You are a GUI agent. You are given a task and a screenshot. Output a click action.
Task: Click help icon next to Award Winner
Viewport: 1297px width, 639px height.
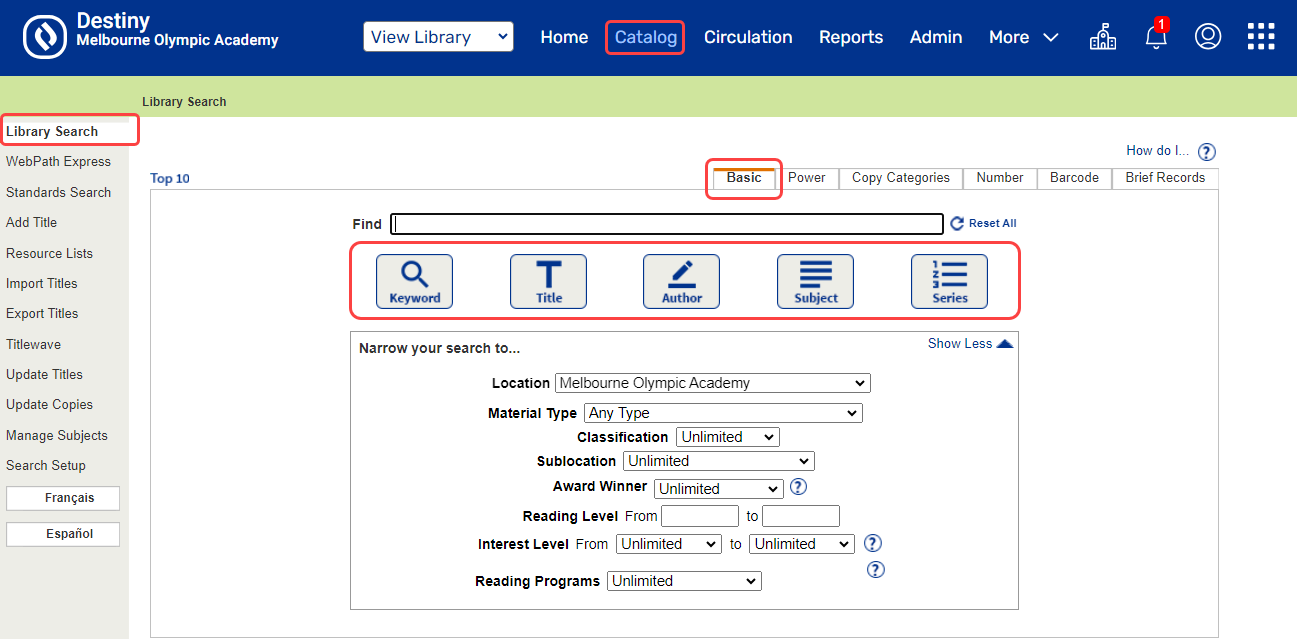pyautogui.click(x=798, y=487)
